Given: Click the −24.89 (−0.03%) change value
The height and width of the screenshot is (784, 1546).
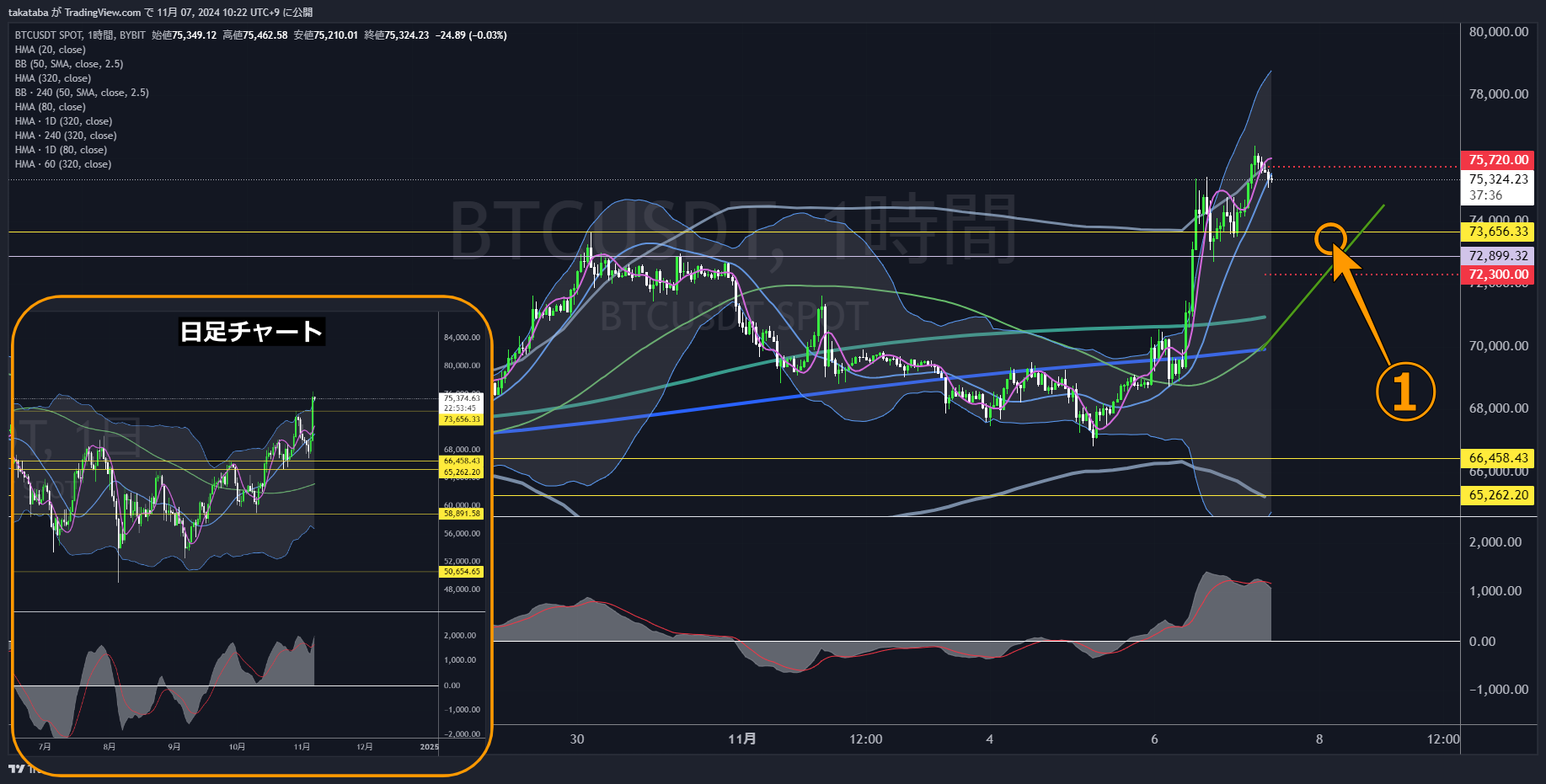Looking at the screenshot, I should [471, 35].
